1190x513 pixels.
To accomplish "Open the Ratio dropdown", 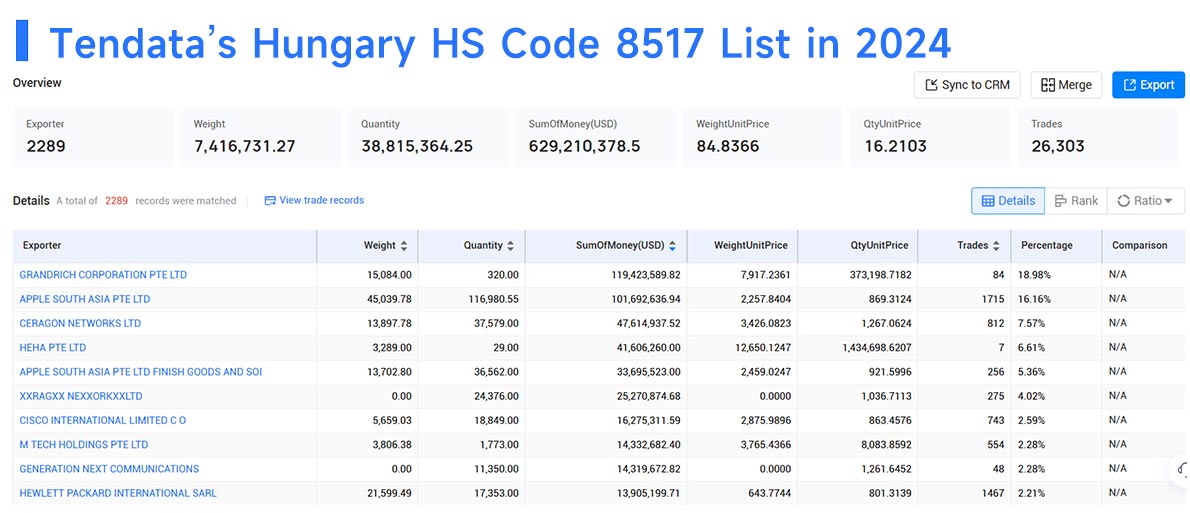I will pos(1145,200).
